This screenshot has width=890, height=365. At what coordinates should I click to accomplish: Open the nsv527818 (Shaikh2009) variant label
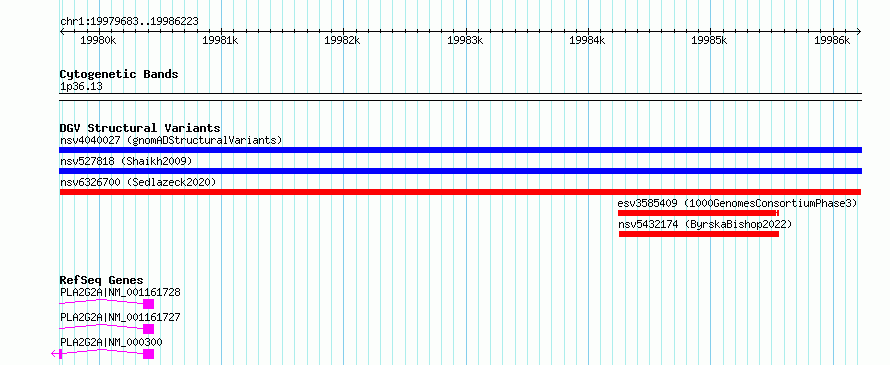tap(126, 161)
